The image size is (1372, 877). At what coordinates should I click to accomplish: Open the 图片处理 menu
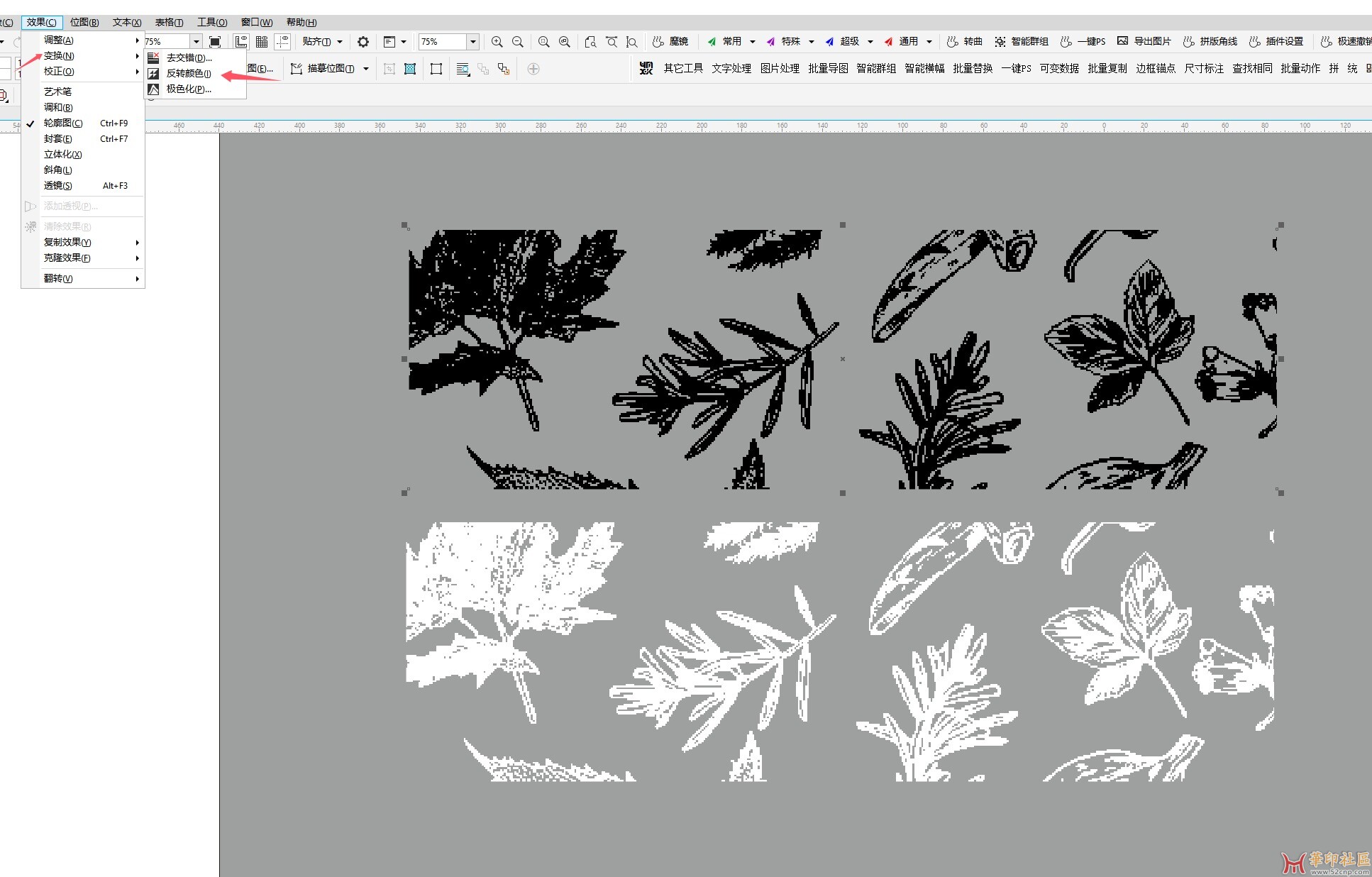coord(780,68)
